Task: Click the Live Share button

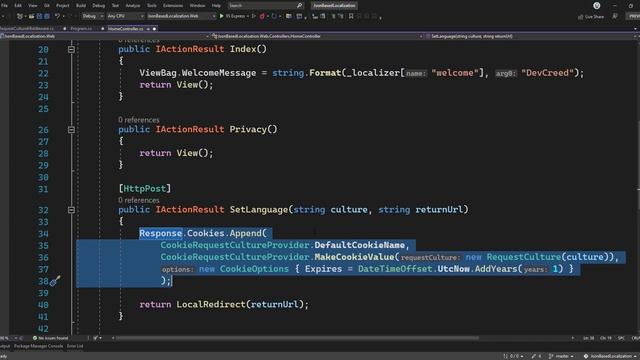Action: [x=591, y=17]
